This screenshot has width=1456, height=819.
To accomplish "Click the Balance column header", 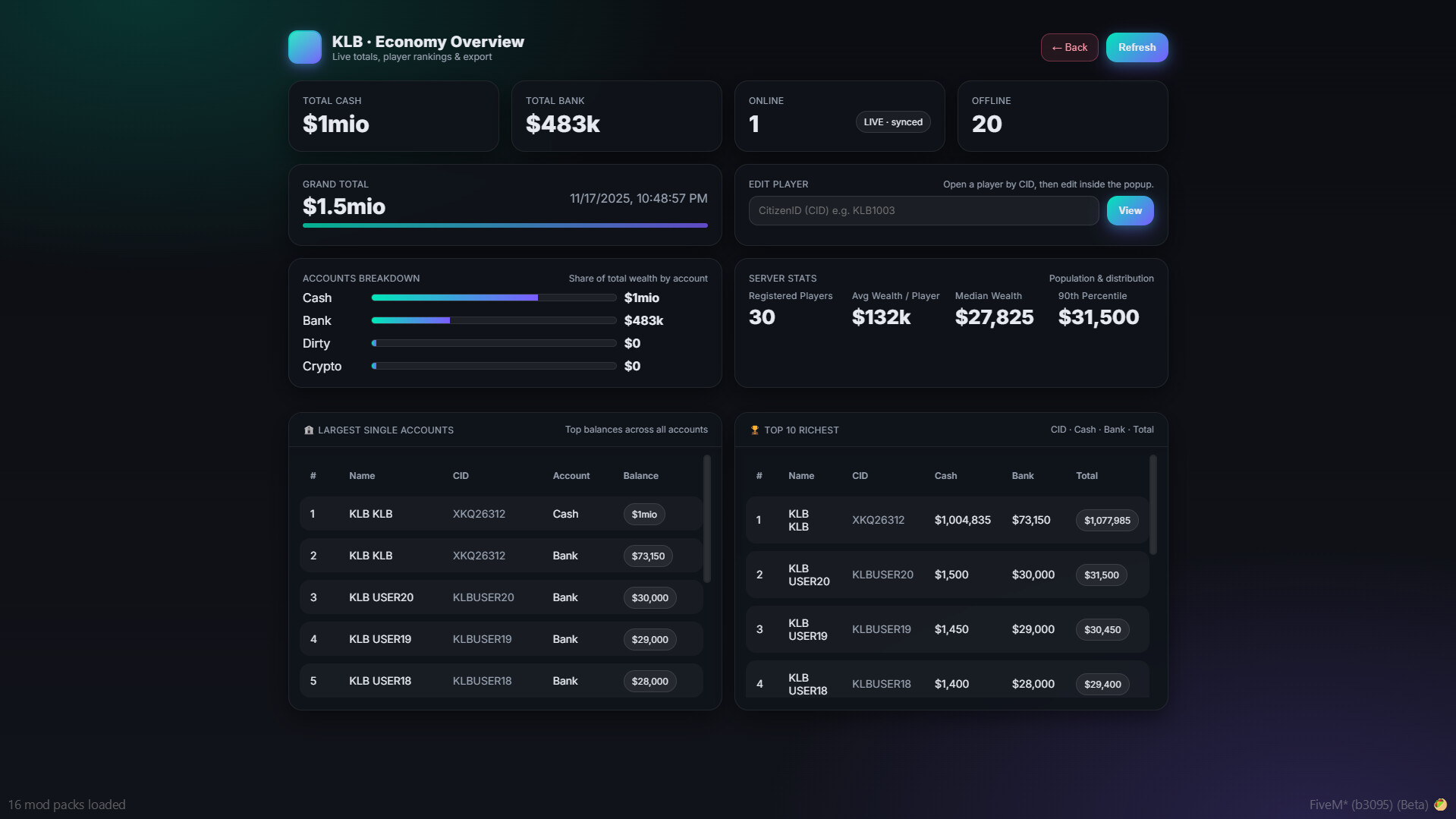I will [640, 475].
